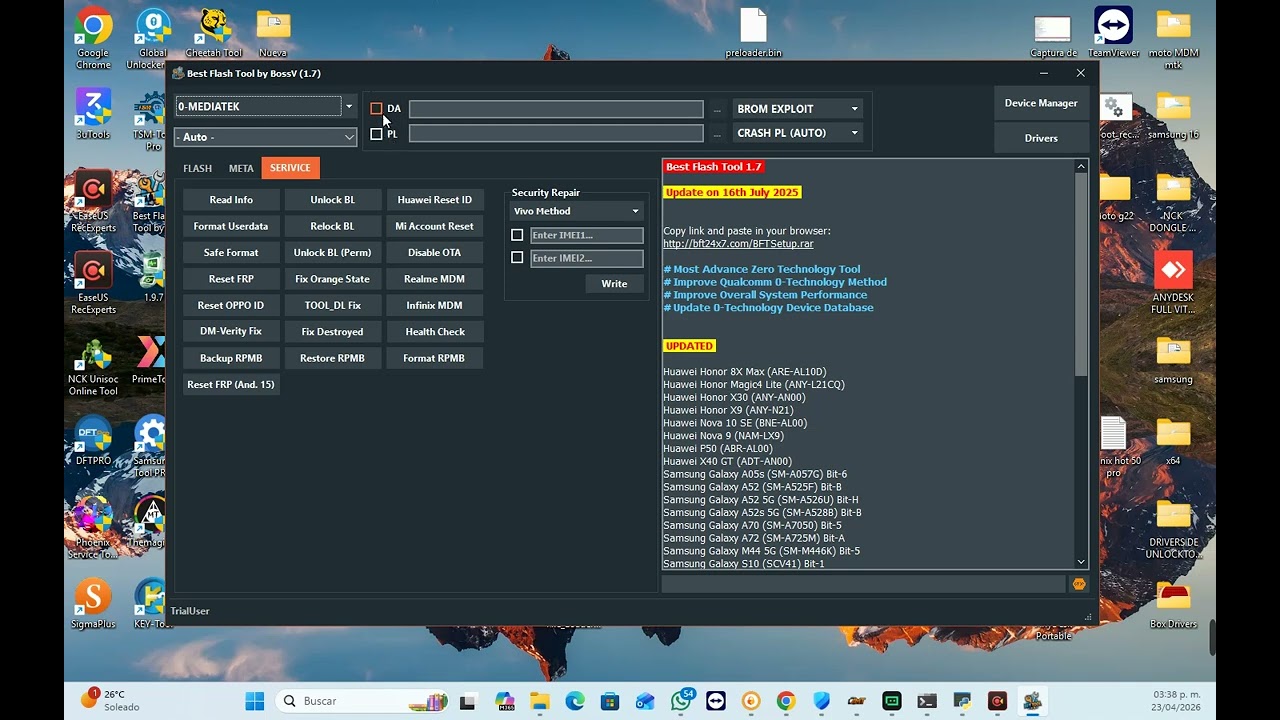The image size is (1280, 720).
Task: Click the Reset FRP button
Action: (231, 279)
